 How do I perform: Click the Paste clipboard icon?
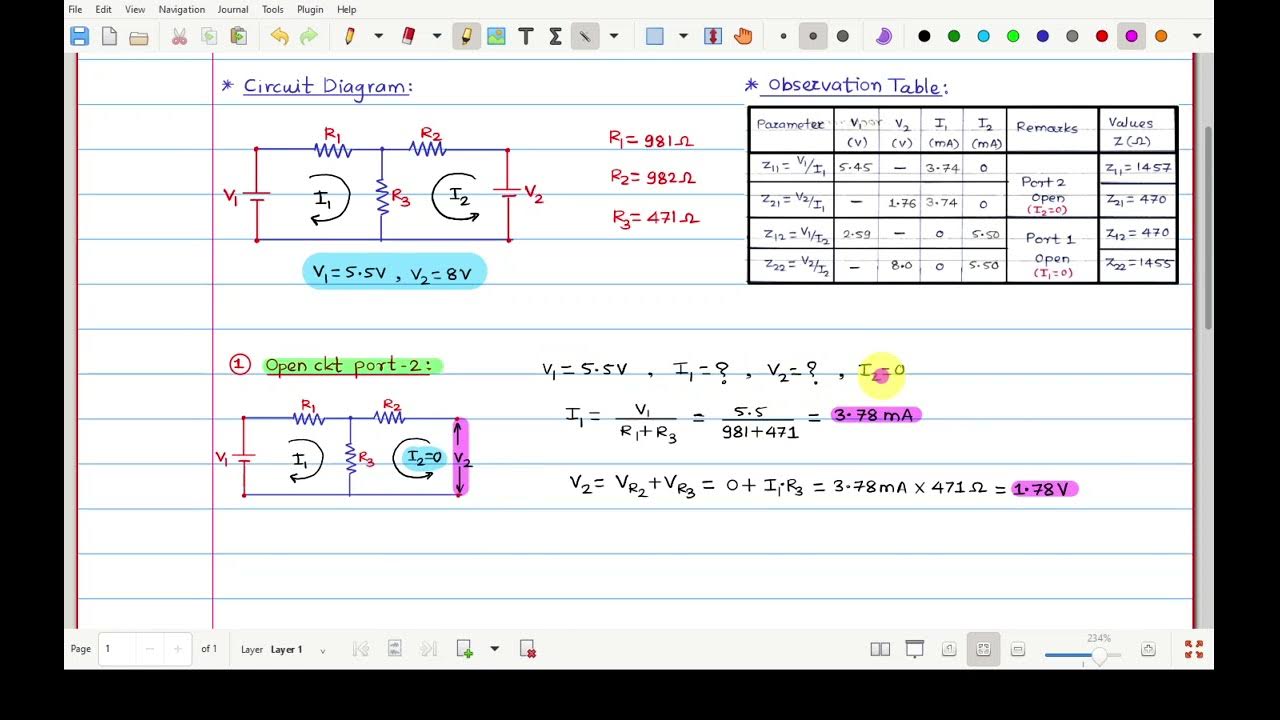click(239, 37)
